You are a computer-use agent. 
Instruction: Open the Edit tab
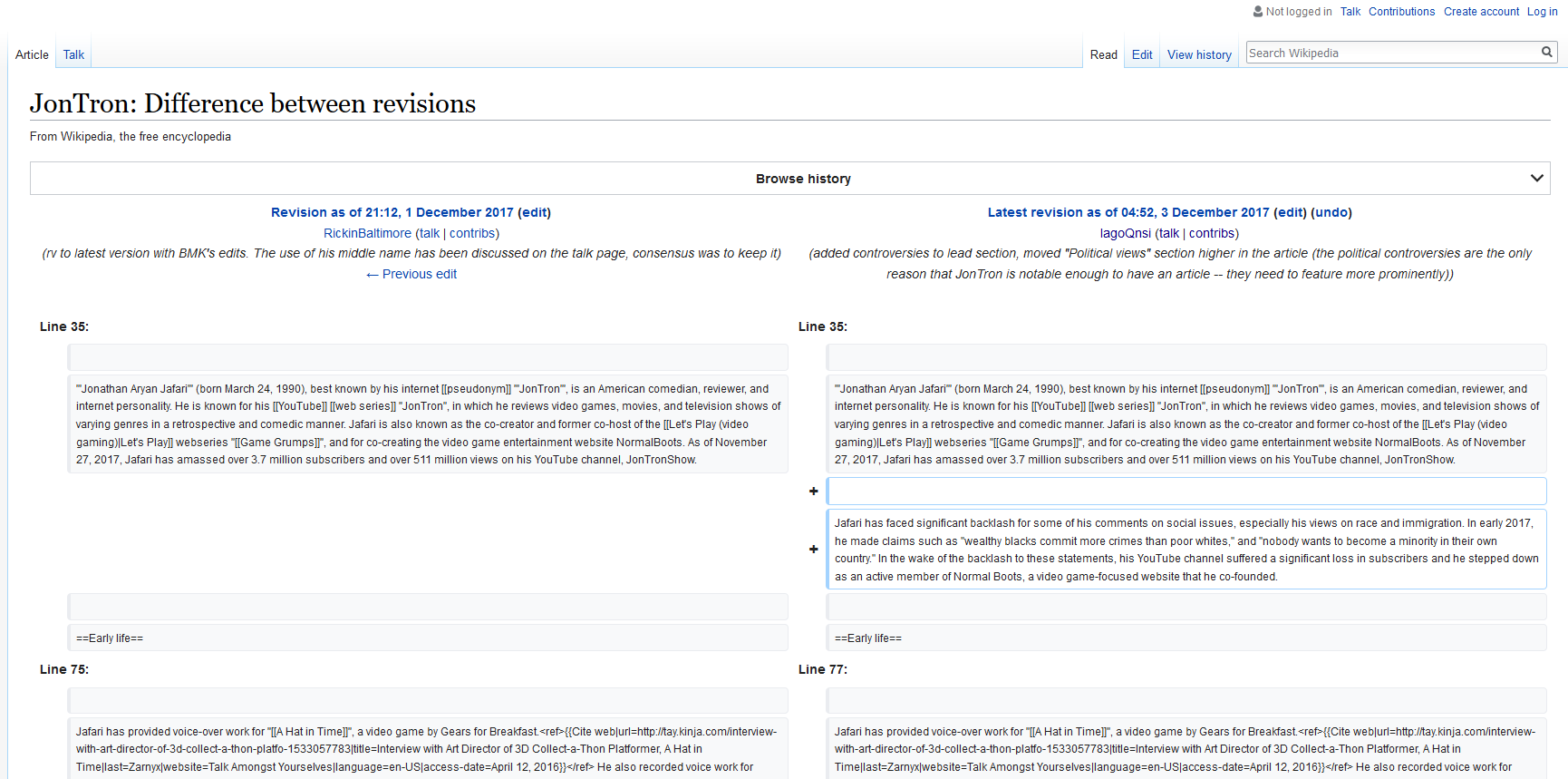(x=1142, y=54)
